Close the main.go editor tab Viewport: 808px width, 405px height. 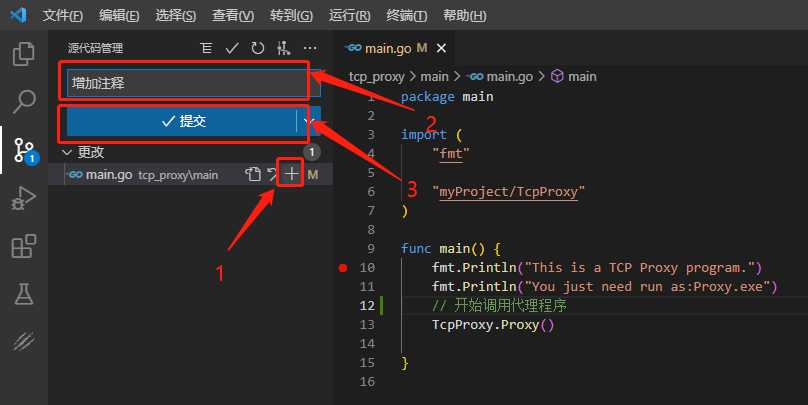(x=441, y=48)
